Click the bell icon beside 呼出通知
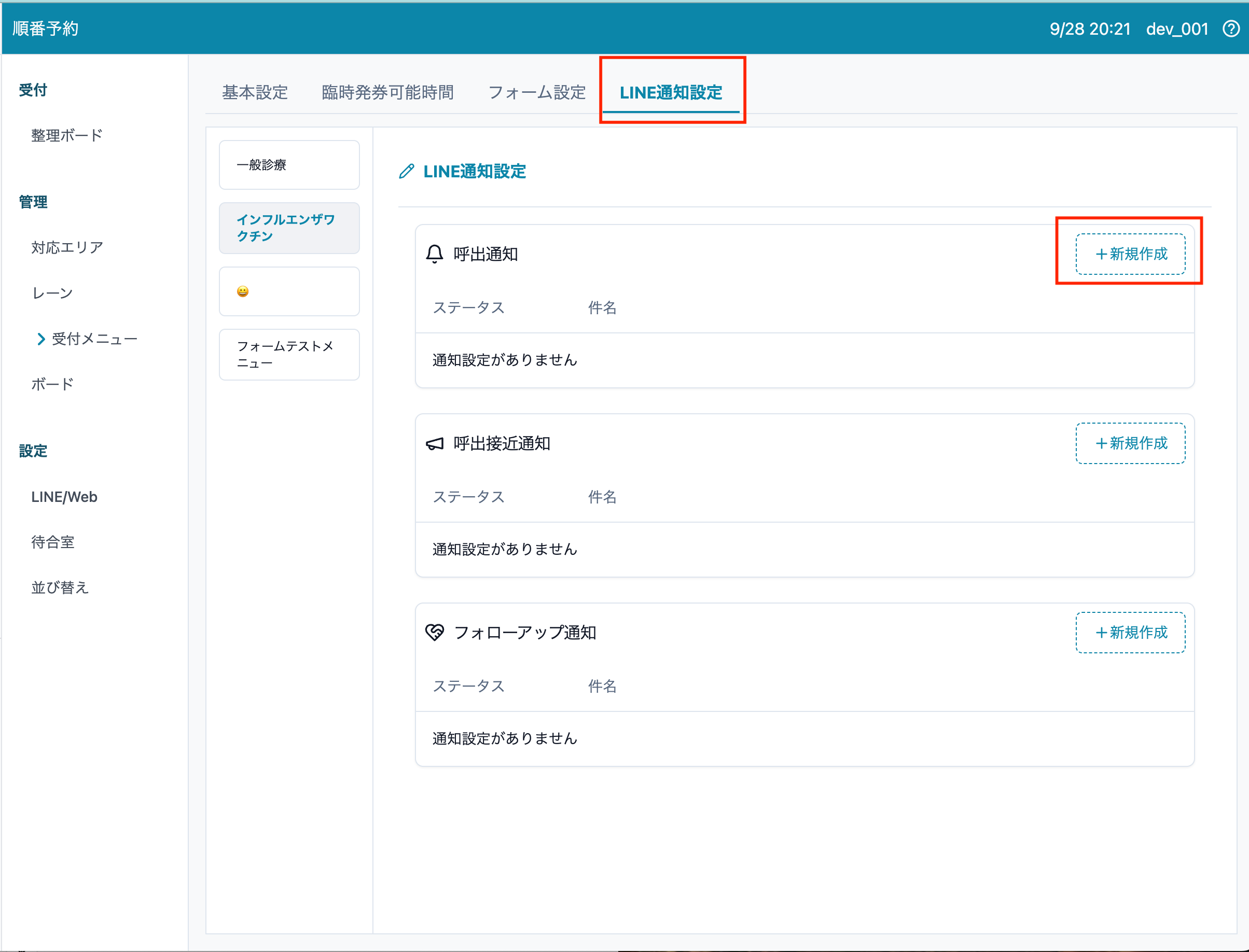Viewport: 1249px width, 952px height. click(x=434, y=254)
